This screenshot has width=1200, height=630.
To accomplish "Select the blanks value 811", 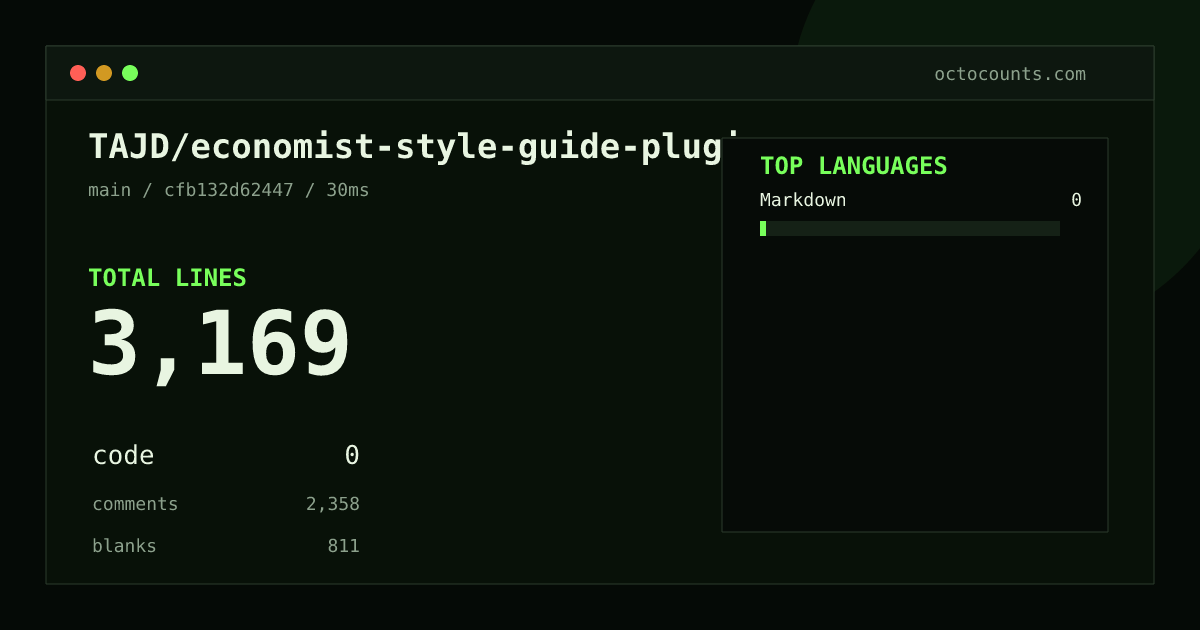I will pos(343,546).
